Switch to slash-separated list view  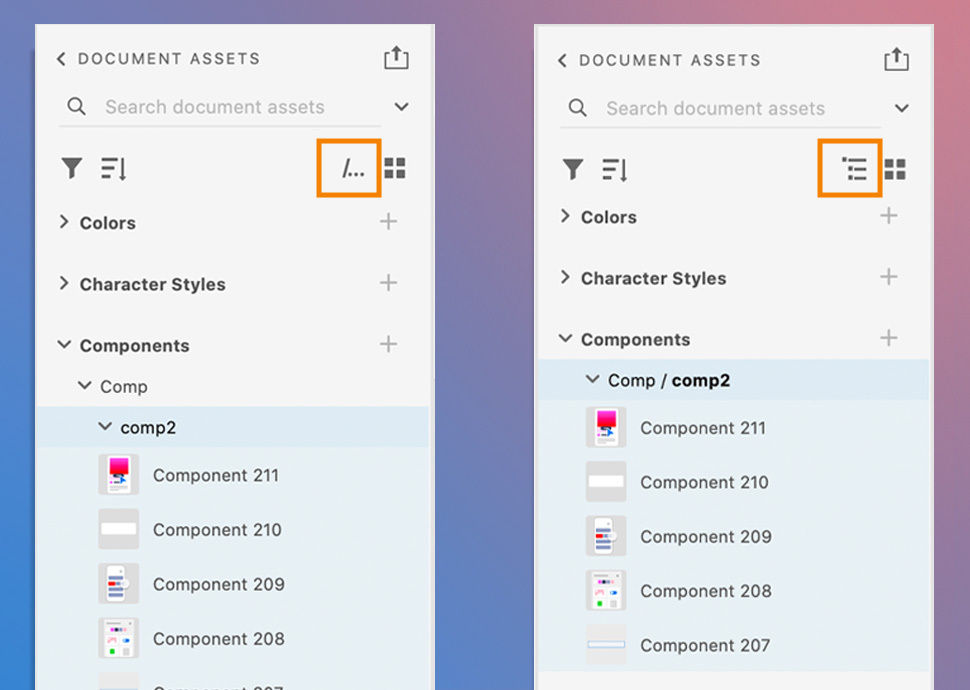coord(348,168)
